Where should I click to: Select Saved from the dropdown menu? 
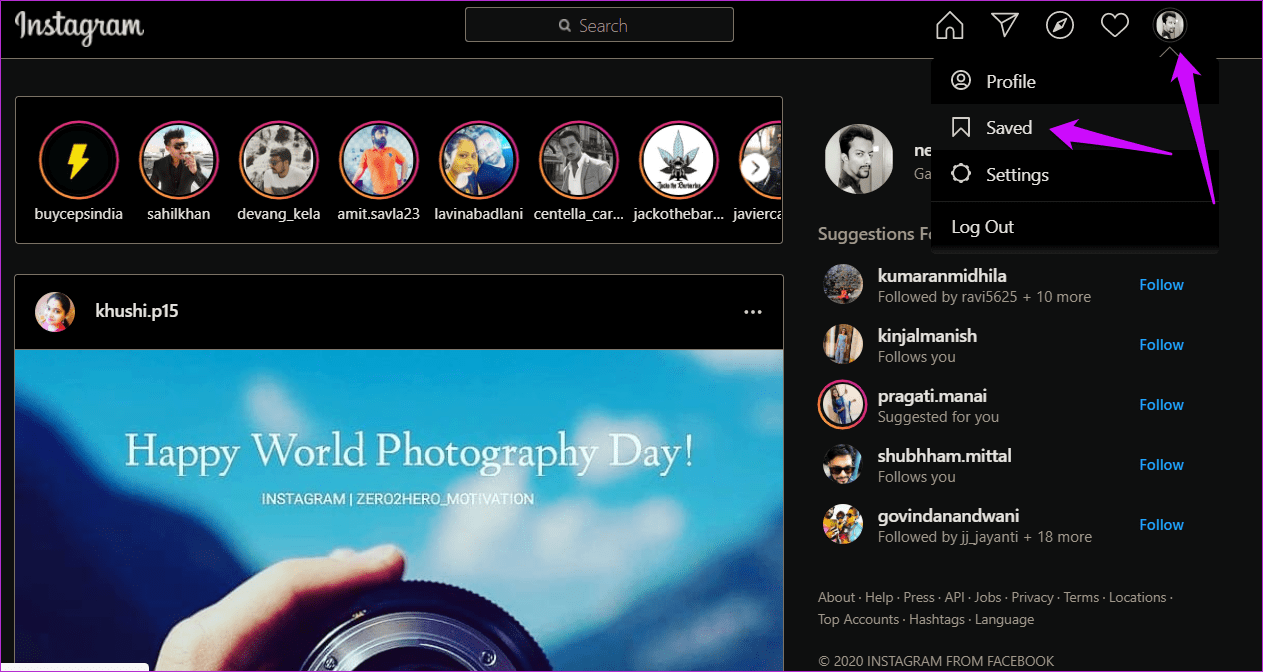[1075, 127]
